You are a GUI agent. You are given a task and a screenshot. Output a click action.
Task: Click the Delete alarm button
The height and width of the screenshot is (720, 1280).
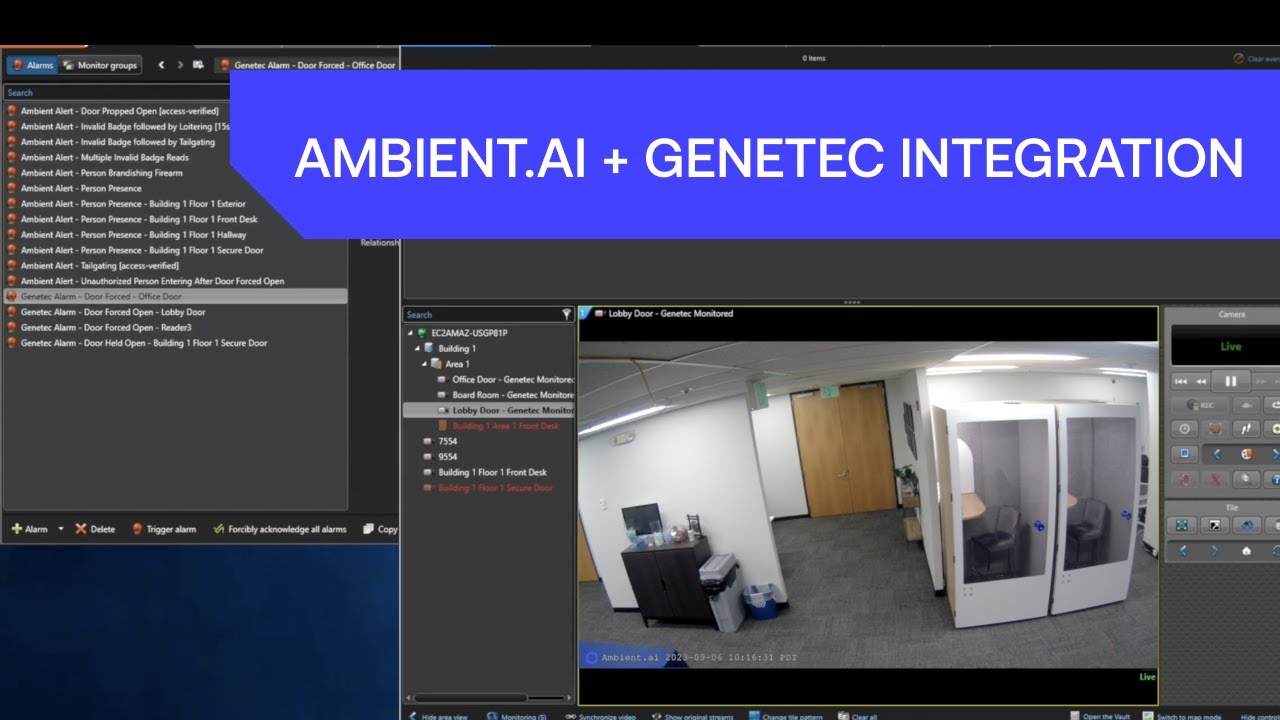(95, 529)
